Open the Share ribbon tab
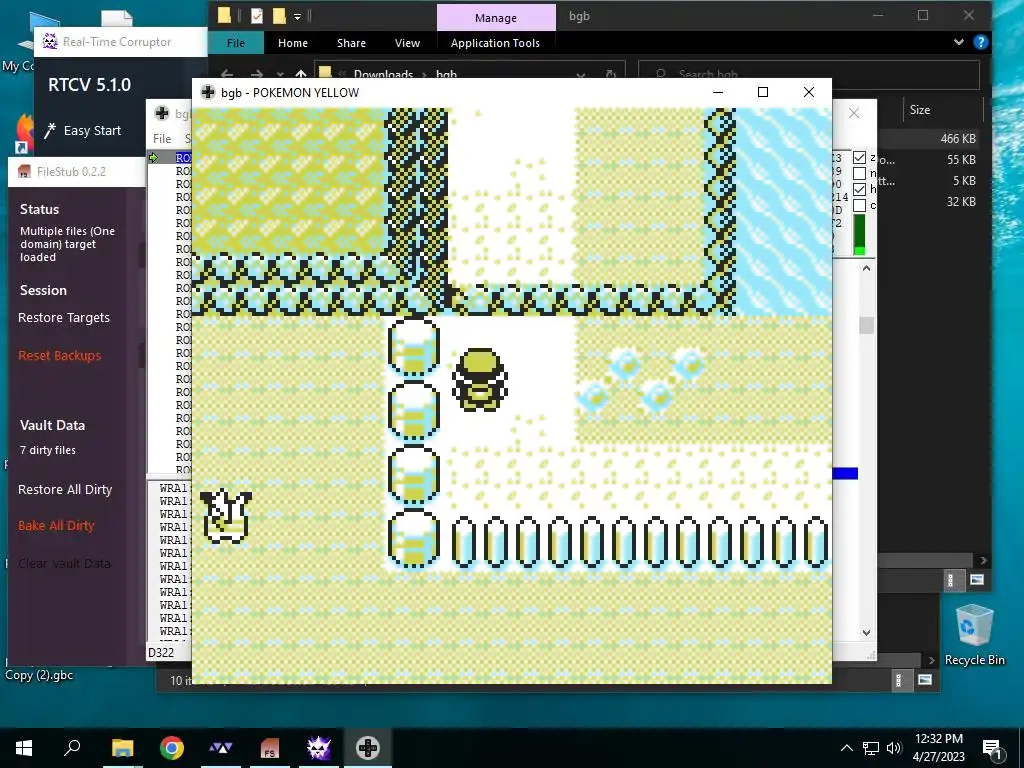 [351, 42]
